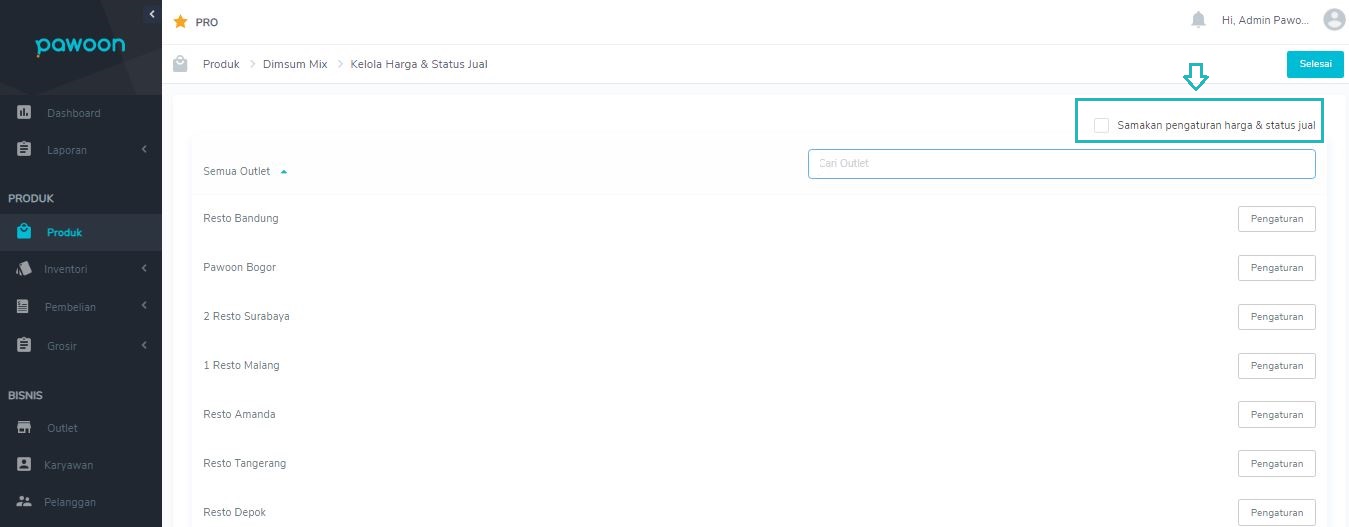This screenshot has width=1349, height=527.
Task: Click the Pawoon Bogor outlet name
Action: (239, 267)
